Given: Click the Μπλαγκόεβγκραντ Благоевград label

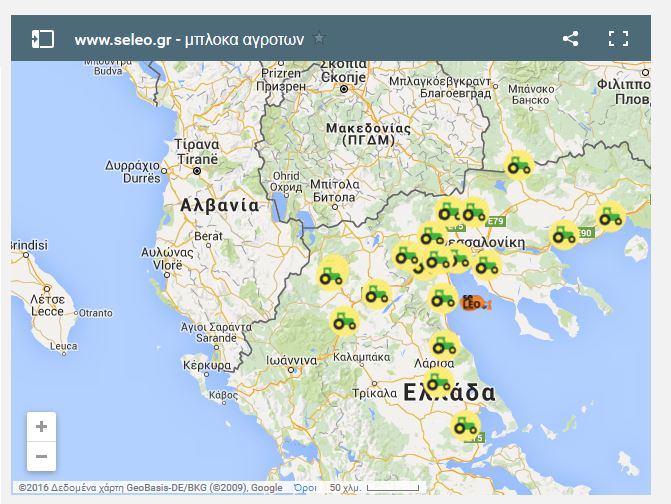Looking at the screenshot, I should [x=440, y=87].
